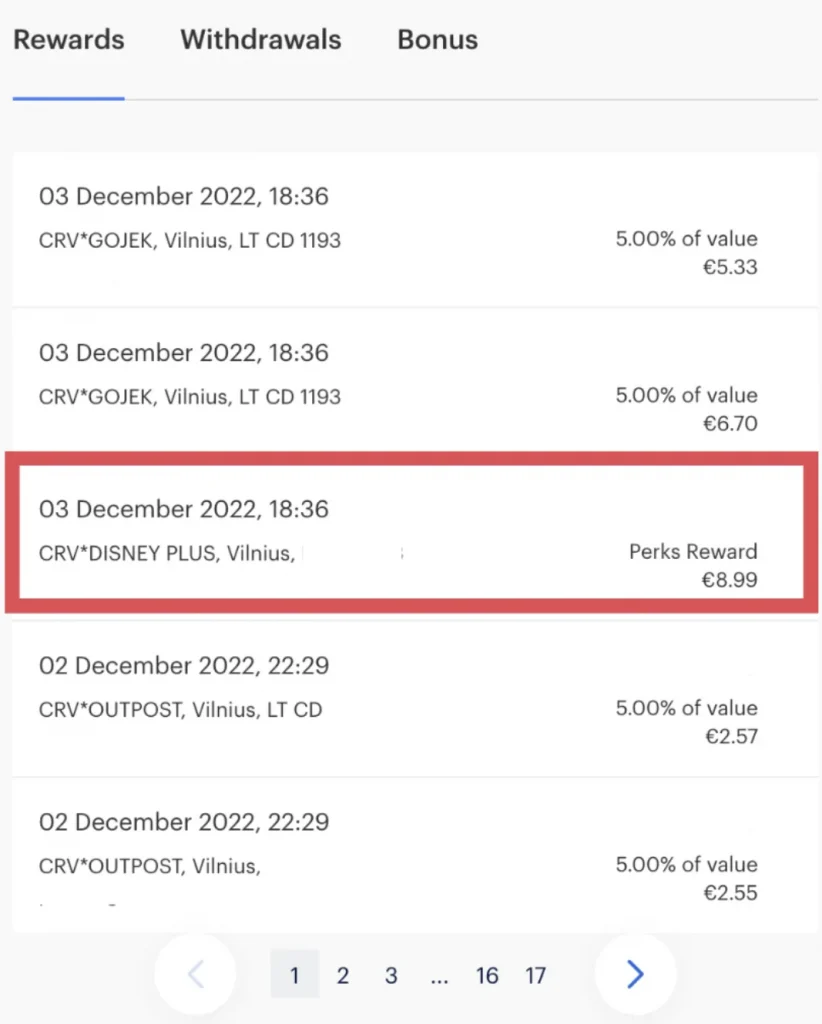The width and height of the screenshot is (822, 1024).
Task: Select current page number 1
Action: tap(294, 976)
